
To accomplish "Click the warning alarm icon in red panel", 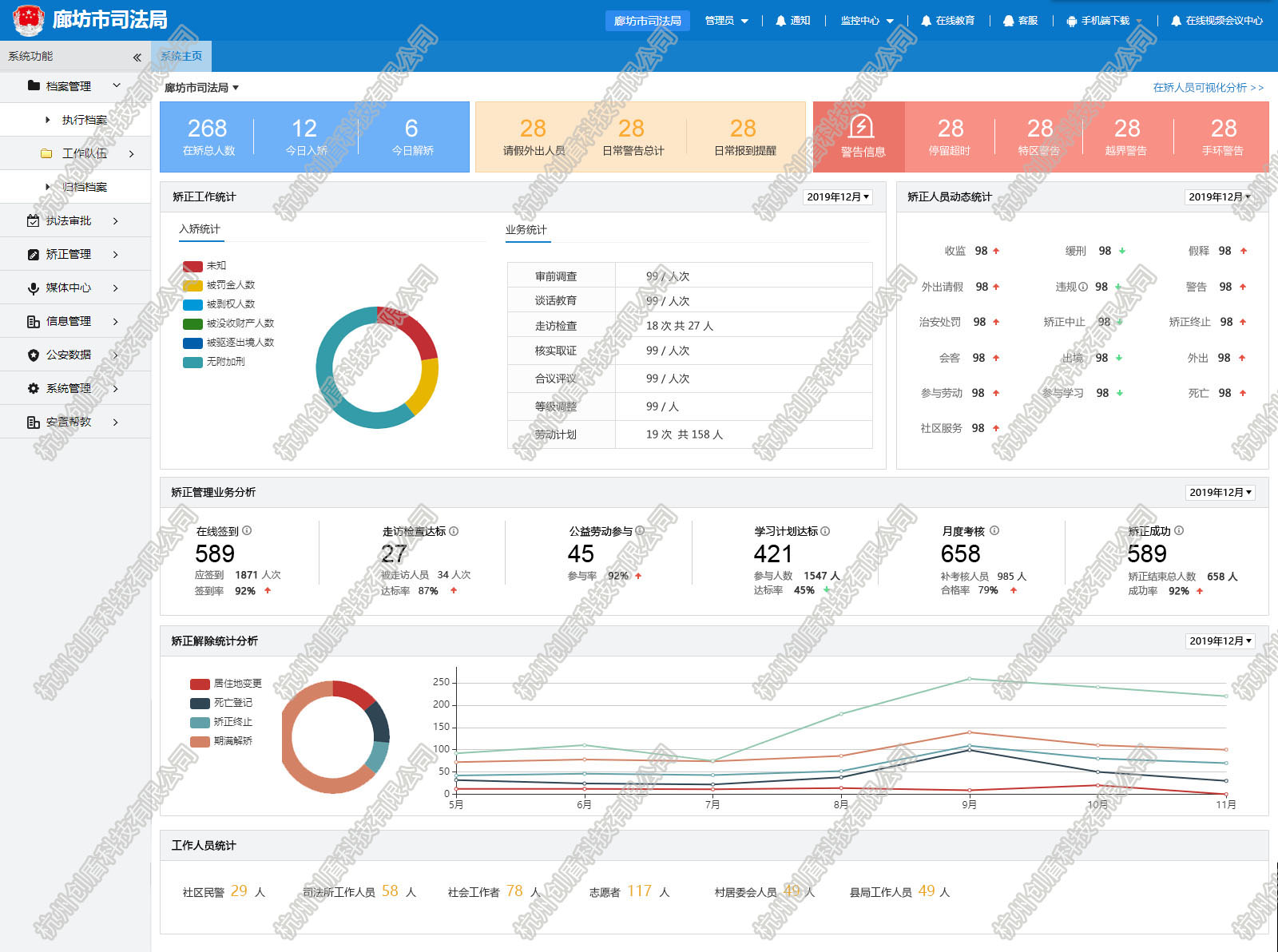I will tap(861, 127).
